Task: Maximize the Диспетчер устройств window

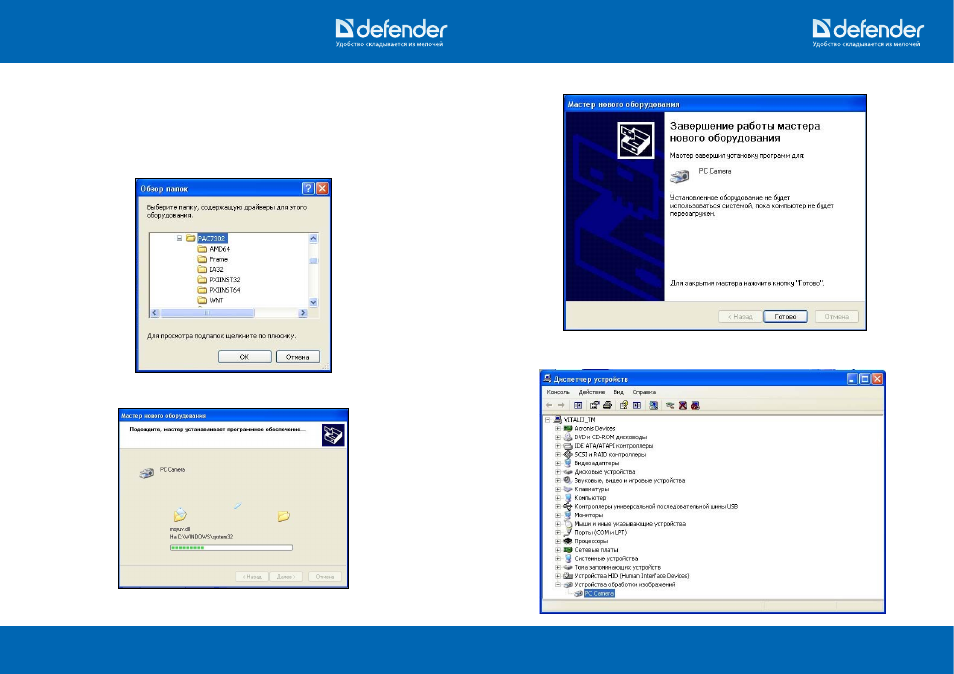Action: (x=865, y=379)
